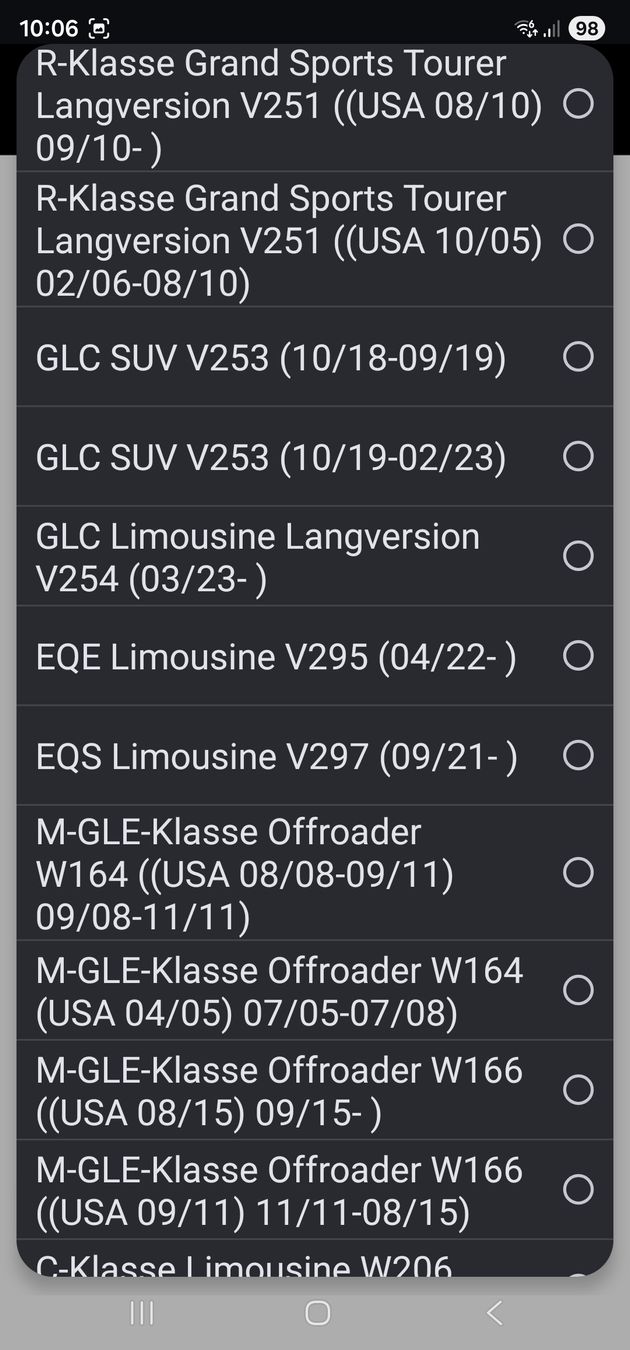Select M-GLE-Klasse W164 07/05-07/08 radio button

578,990
